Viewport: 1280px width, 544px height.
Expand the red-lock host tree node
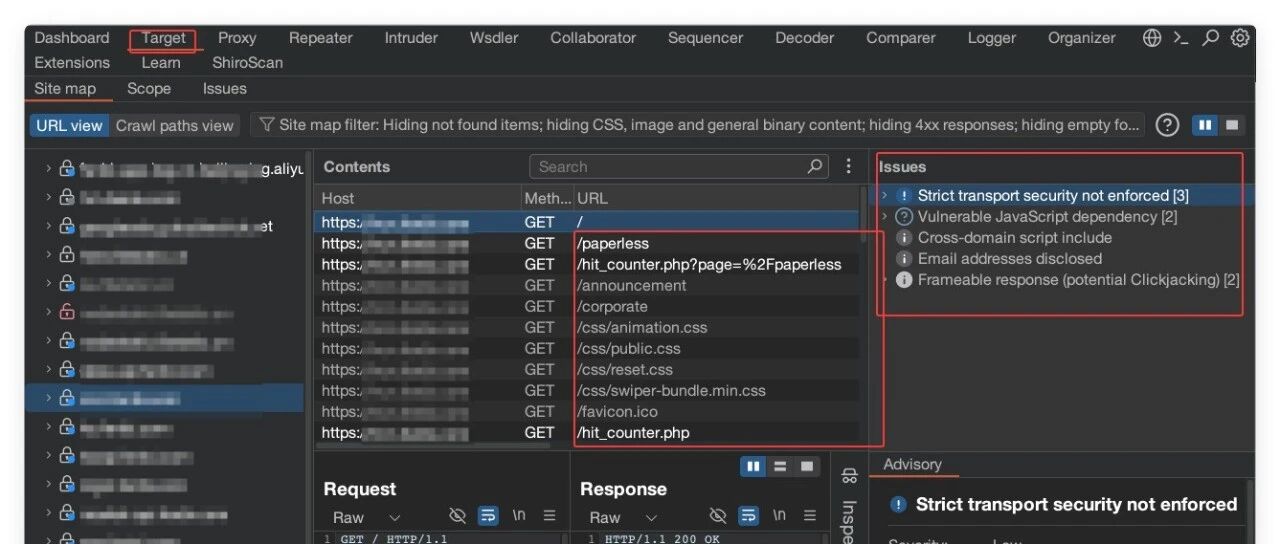coord(48,312)
